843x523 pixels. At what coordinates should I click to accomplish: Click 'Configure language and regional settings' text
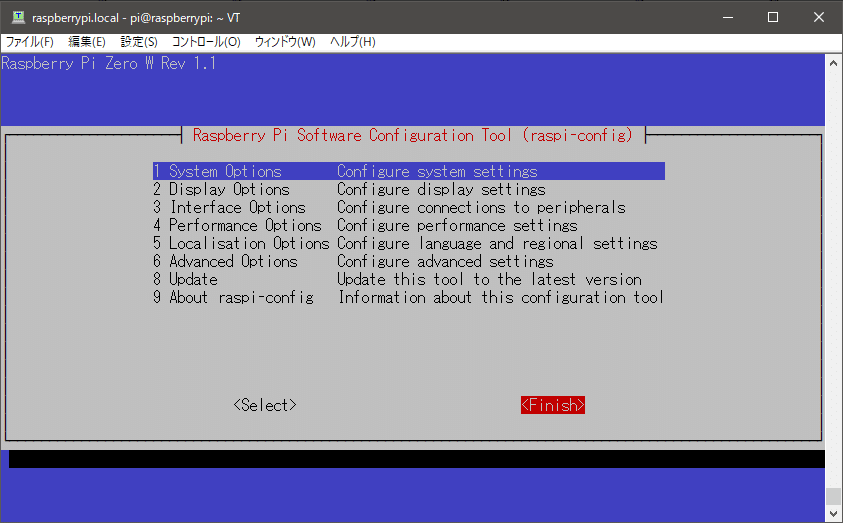(x=497, y=243)
